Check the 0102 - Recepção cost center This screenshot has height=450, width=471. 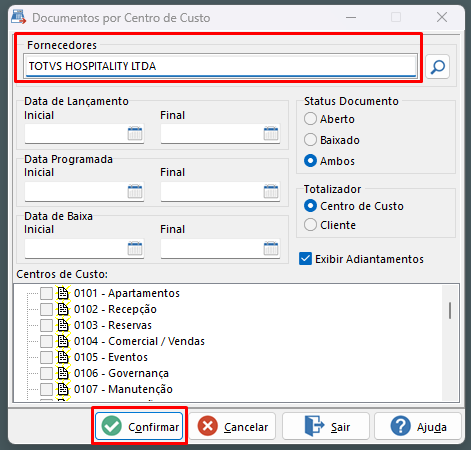click(x=46, y=309)
